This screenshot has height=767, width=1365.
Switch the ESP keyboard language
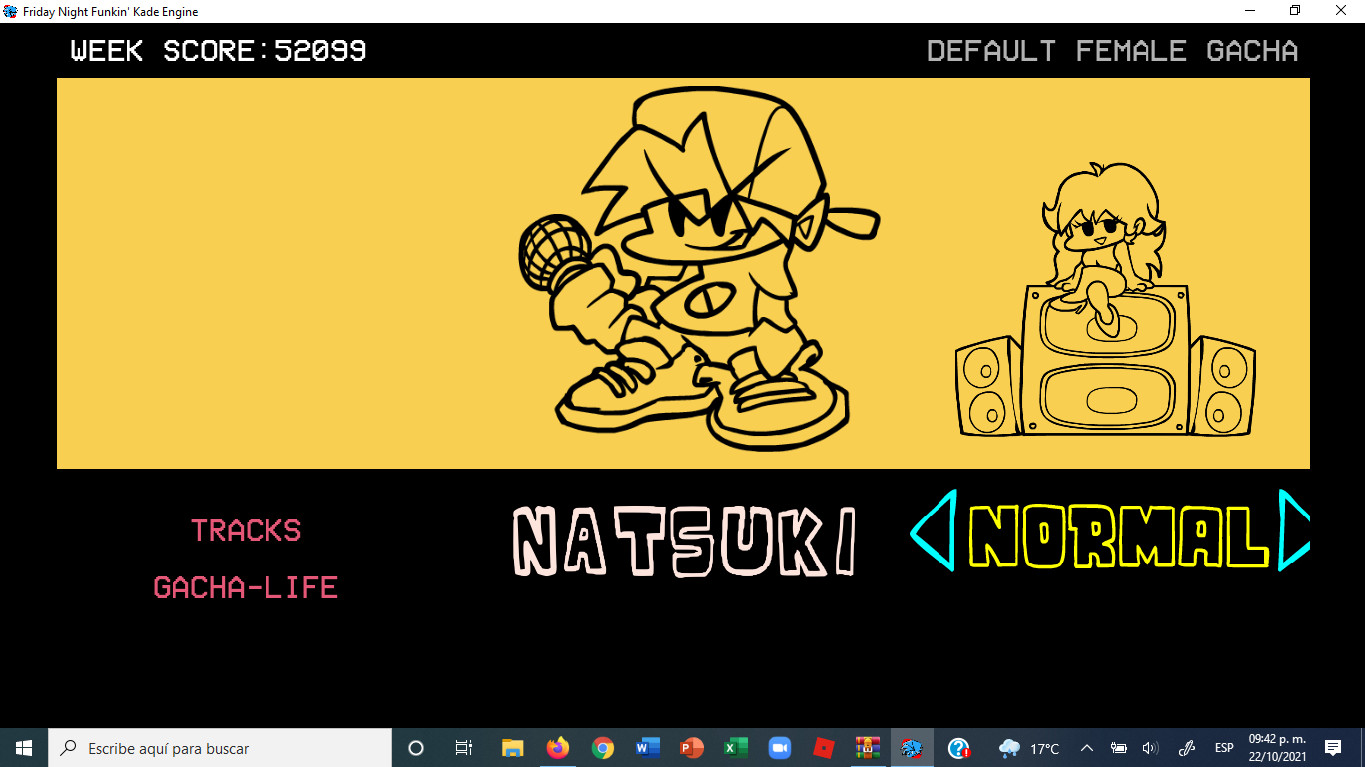pyautogui.click(x=1224, y=748)
